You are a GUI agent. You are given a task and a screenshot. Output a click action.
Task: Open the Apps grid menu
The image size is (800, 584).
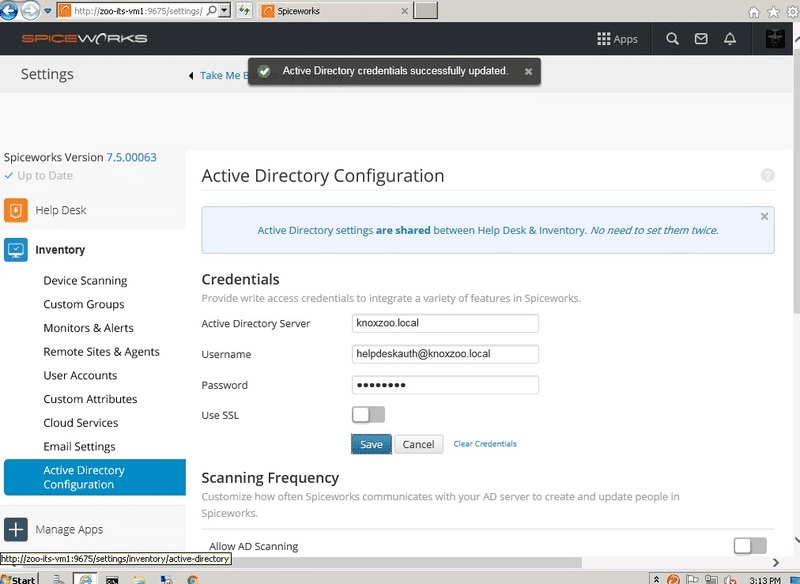click(x=617, y=39)
